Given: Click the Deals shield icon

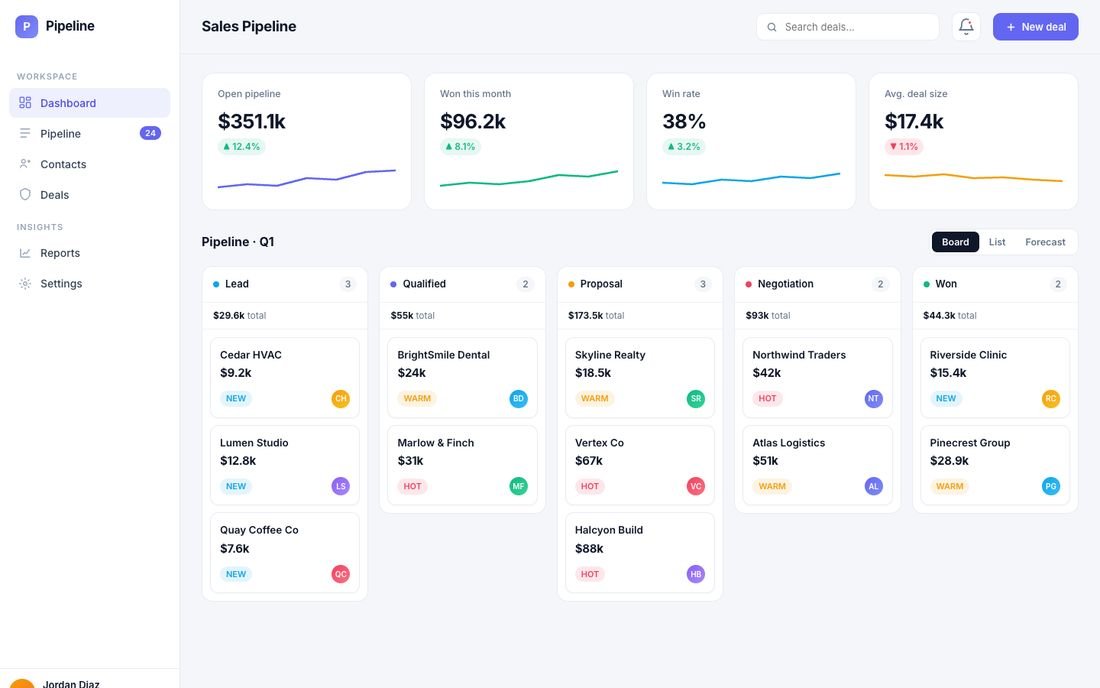Looking at the screenshot, I should [x=25, y=194].
